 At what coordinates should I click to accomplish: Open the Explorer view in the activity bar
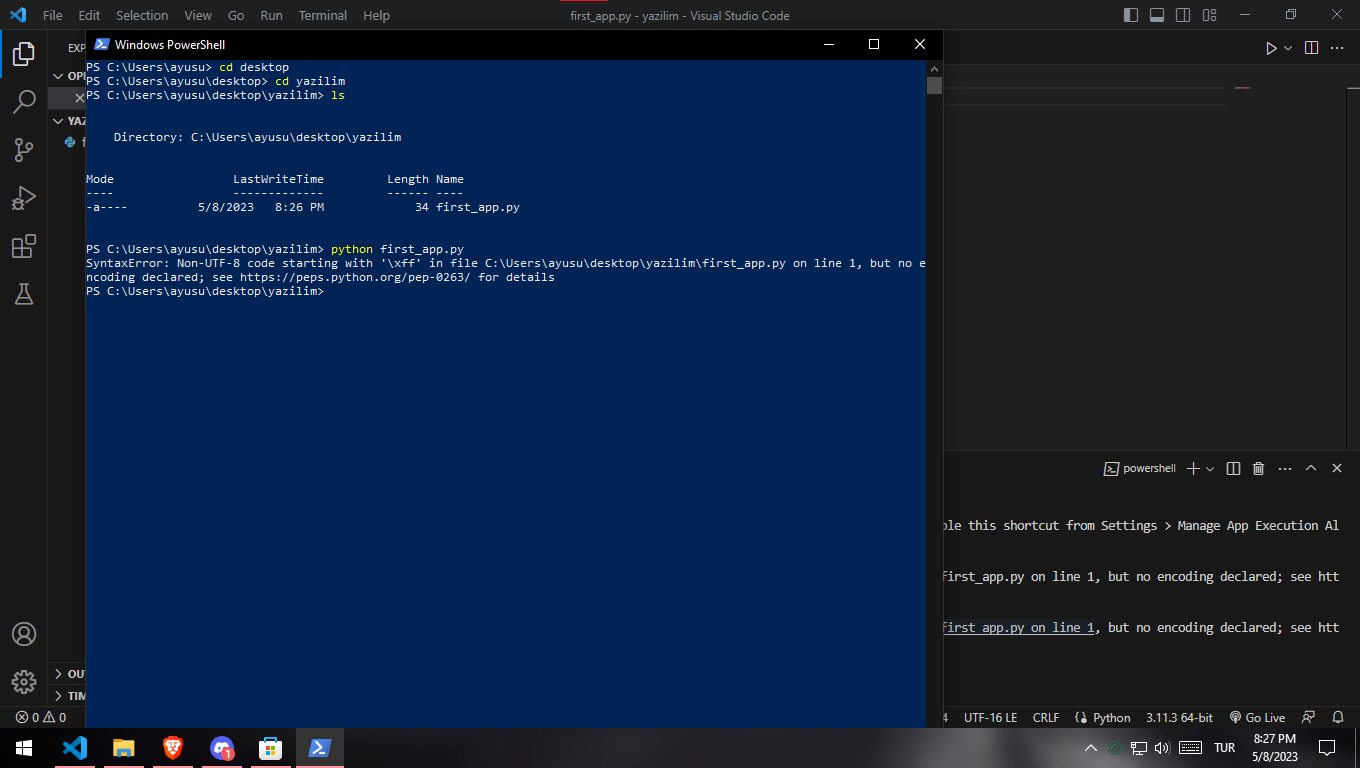click(x=24, y=53)
